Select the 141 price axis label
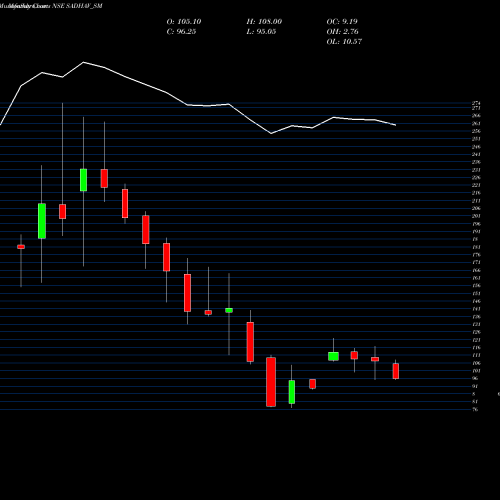500x500 pixels. point(476,309)
